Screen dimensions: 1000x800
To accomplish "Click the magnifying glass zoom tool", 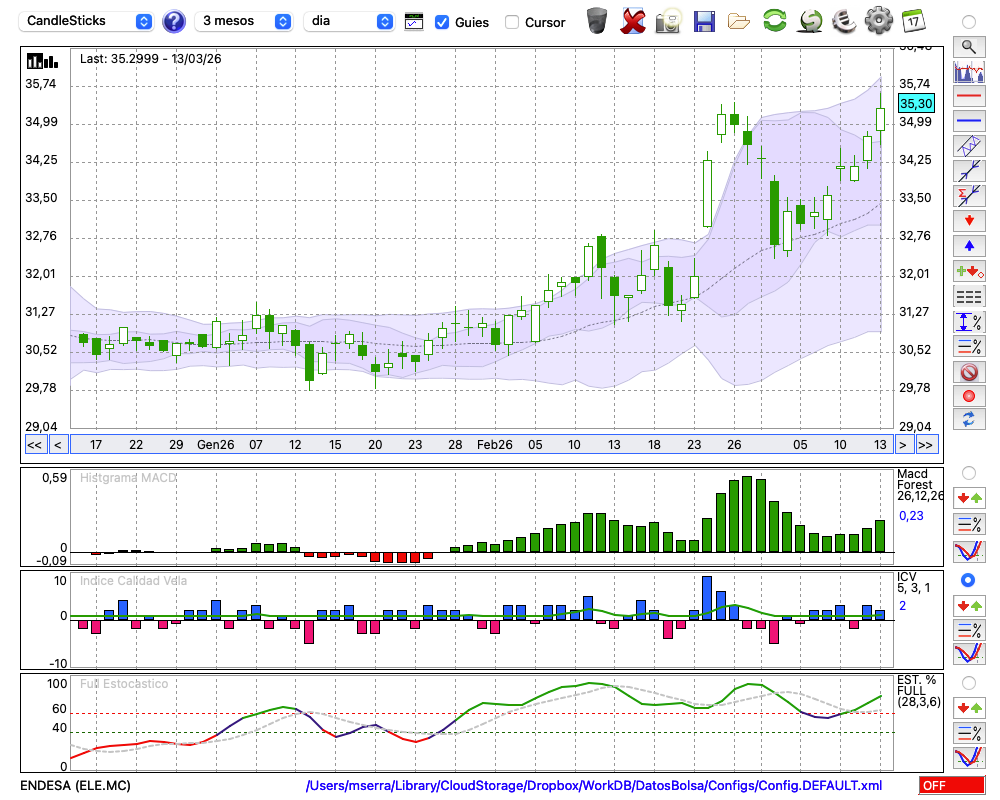I will pyautogui.click(x=968, y=46).
